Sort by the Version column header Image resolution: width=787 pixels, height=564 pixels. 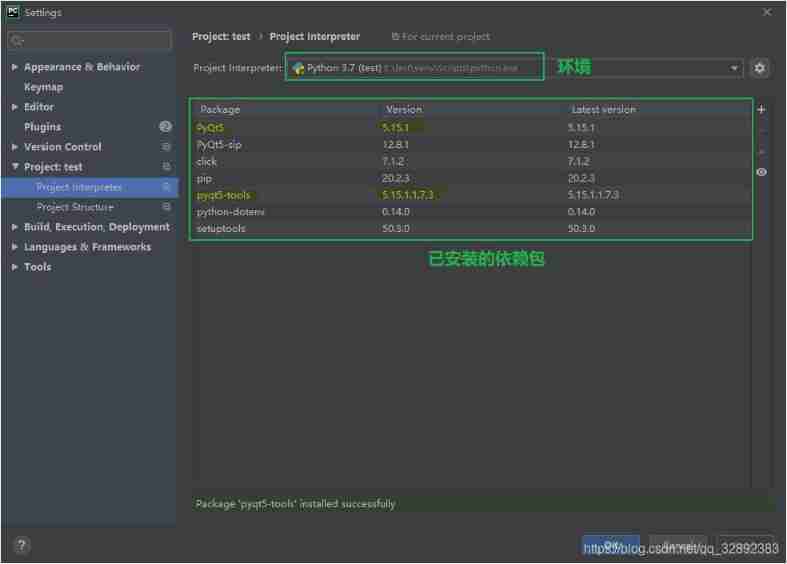[x=404, y=109]
